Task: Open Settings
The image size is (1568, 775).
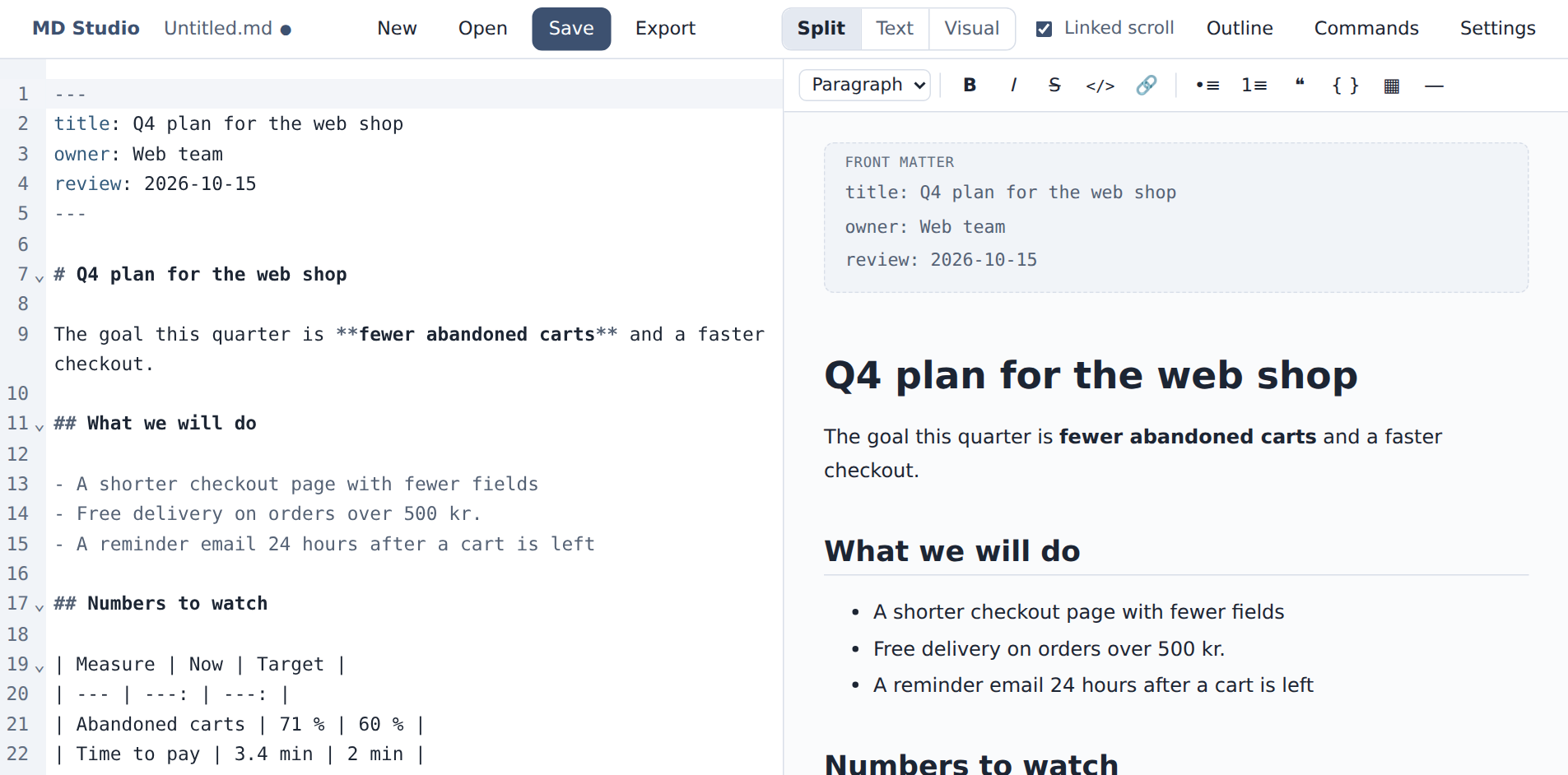Action: (x=1497, y=29)
